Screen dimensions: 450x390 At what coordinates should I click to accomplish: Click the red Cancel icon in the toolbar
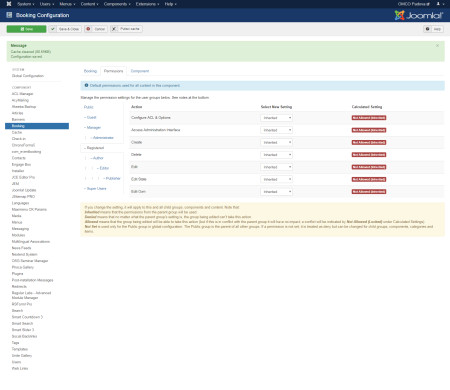tap(88, 29)
